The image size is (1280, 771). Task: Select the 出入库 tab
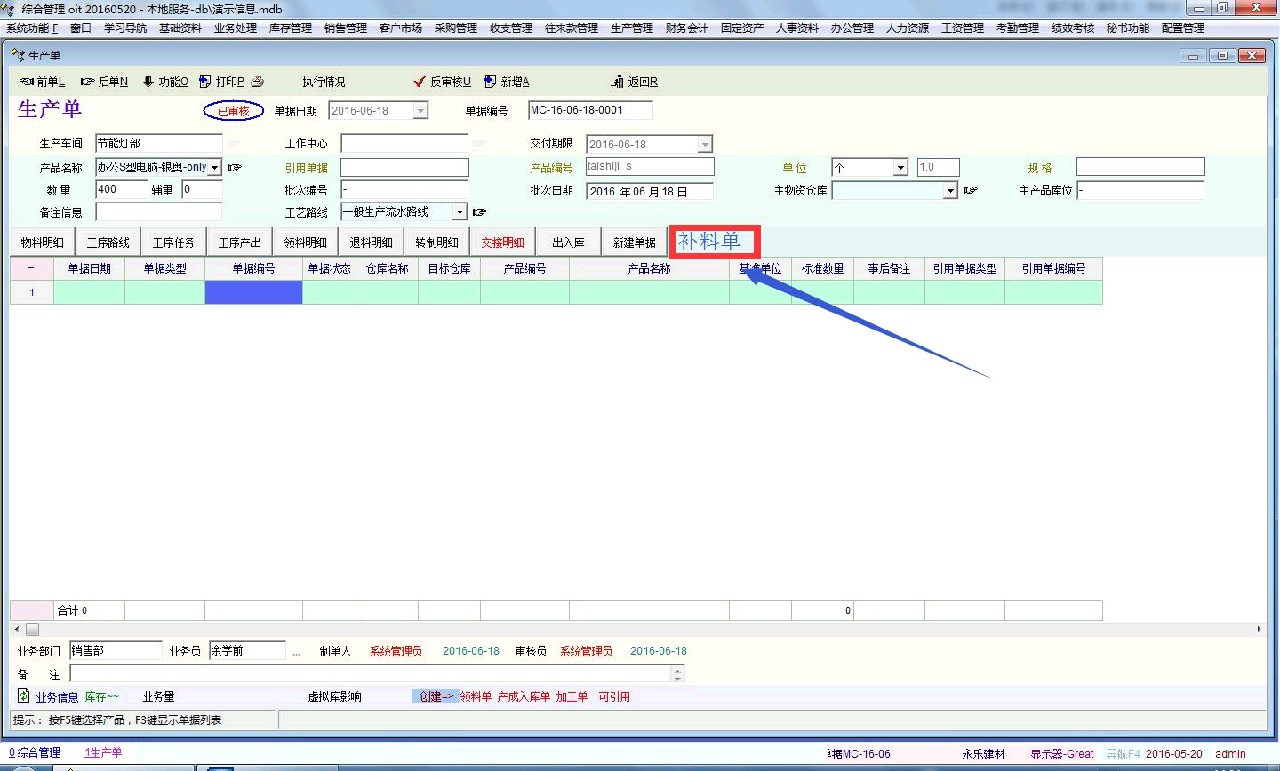pos(568,242)
